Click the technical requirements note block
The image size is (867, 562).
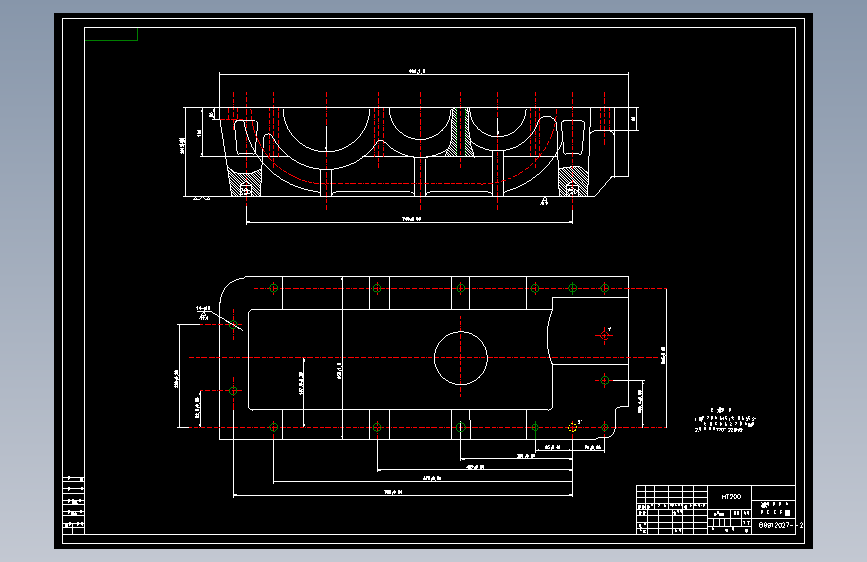[x=725, y=420]
